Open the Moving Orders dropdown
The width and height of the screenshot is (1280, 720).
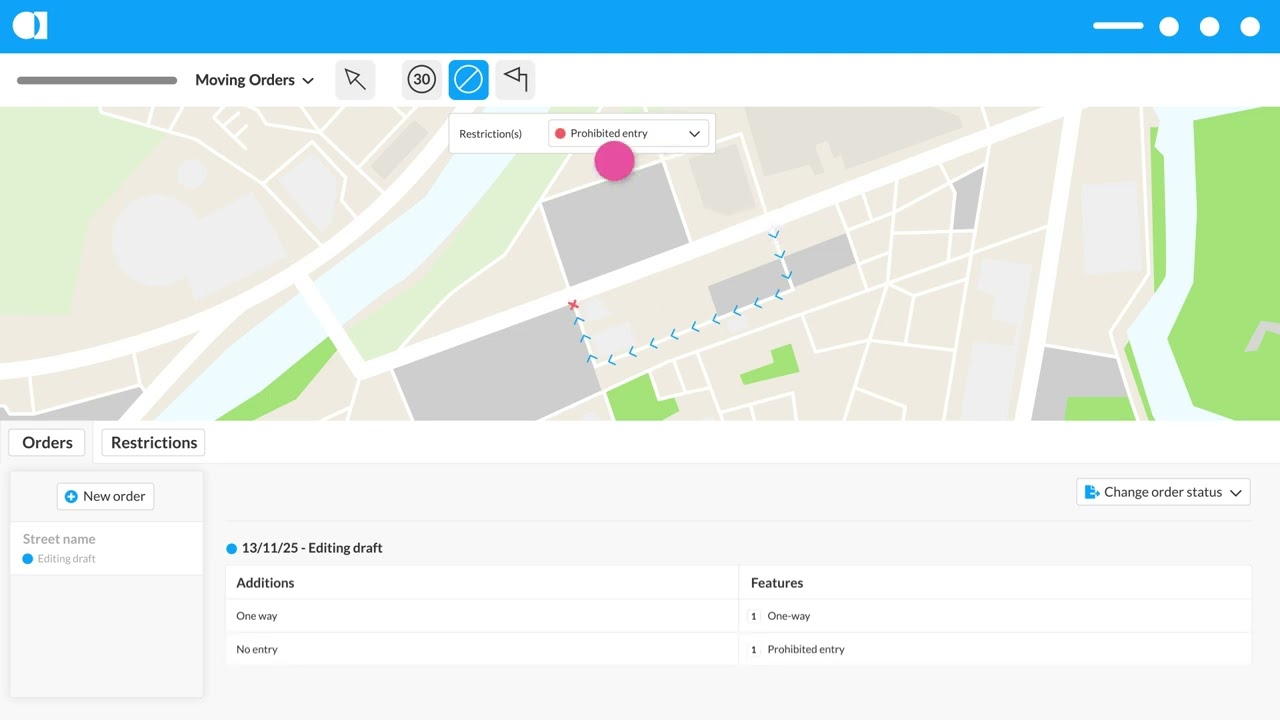click(x=254, y=80)
